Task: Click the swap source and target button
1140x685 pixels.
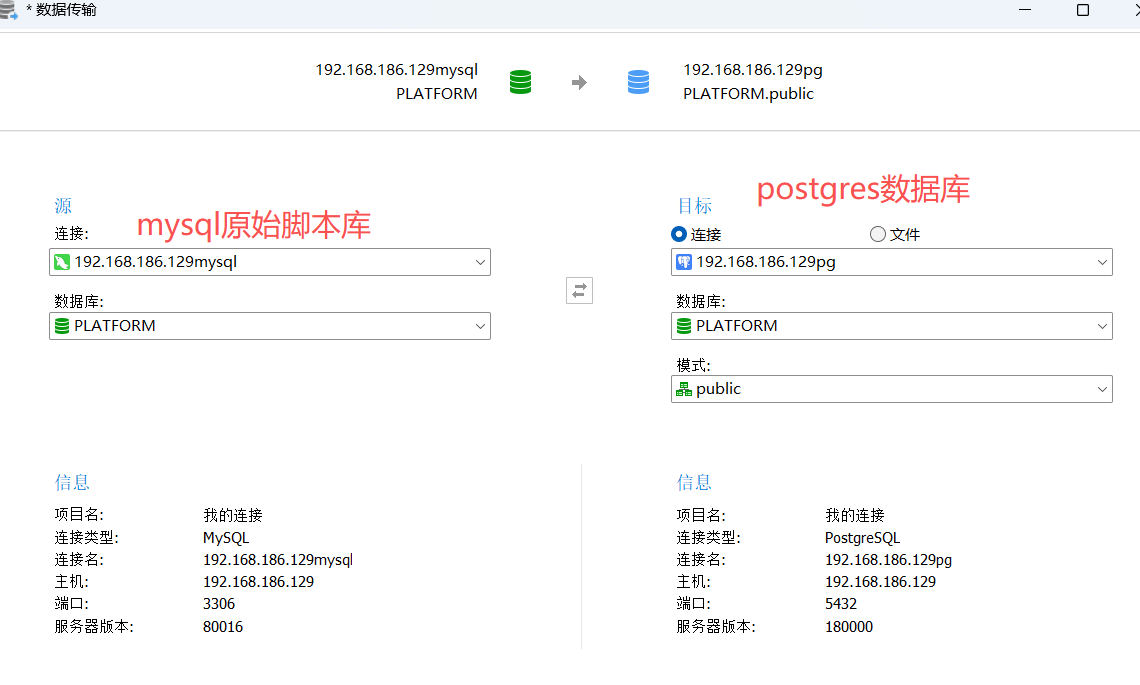Action: 579,291
